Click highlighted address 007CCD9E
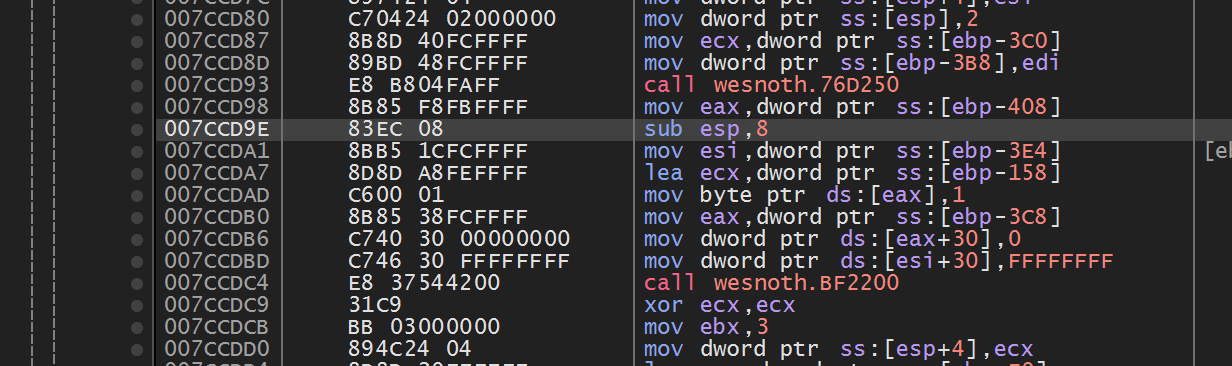 [217, 129]
